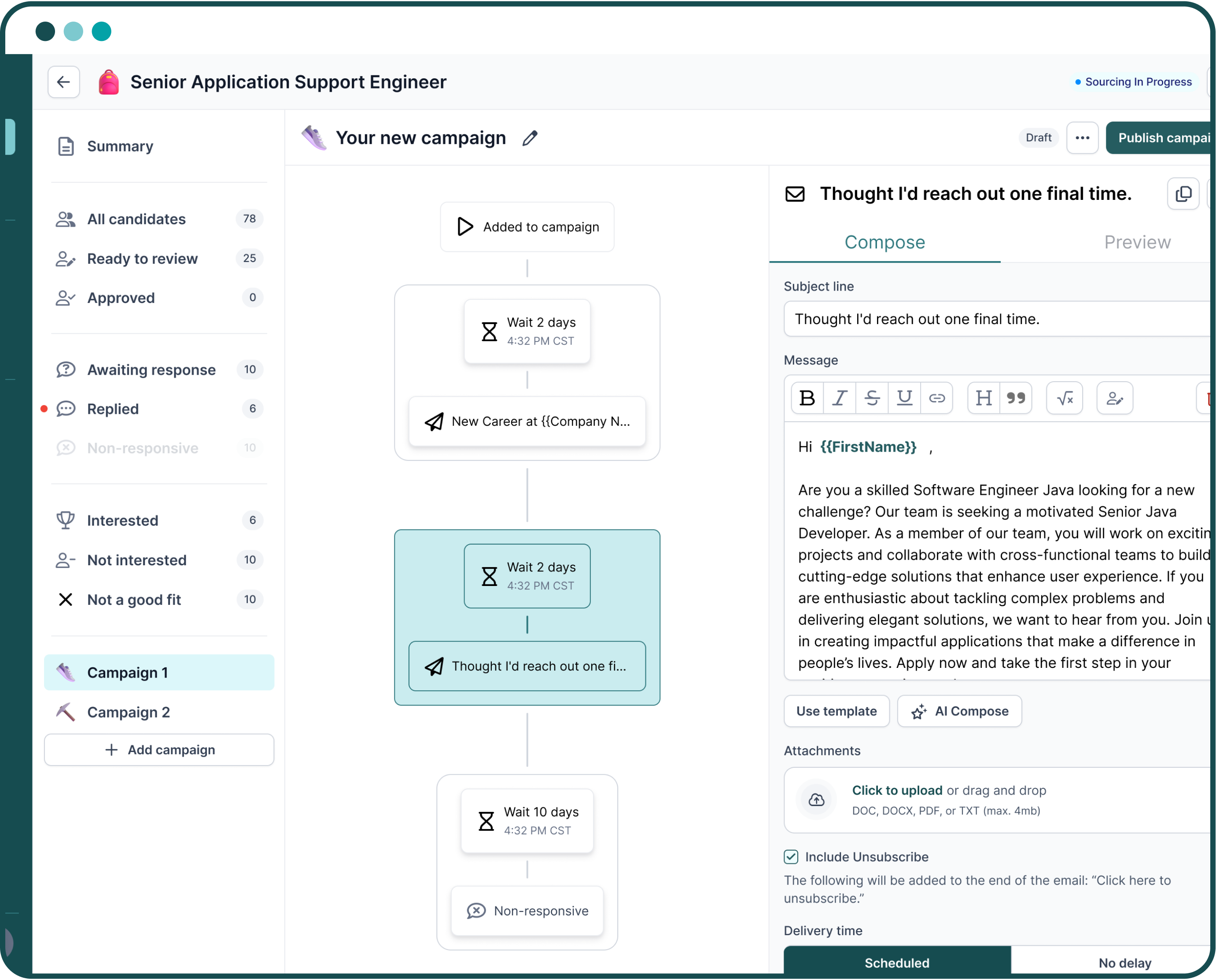Screen dimensions: 1216x980
Task: Click the Add campaign button
Action: [159, 750]
